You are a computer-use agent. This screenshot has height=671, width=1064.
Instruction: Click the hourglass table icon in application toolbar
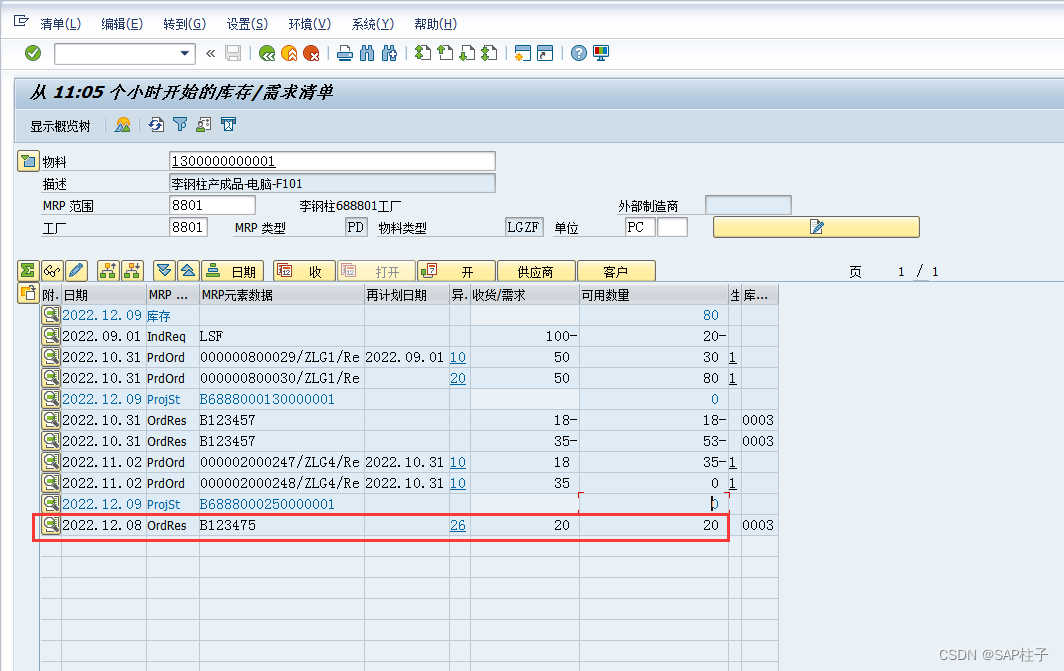[x=229, y=125]
